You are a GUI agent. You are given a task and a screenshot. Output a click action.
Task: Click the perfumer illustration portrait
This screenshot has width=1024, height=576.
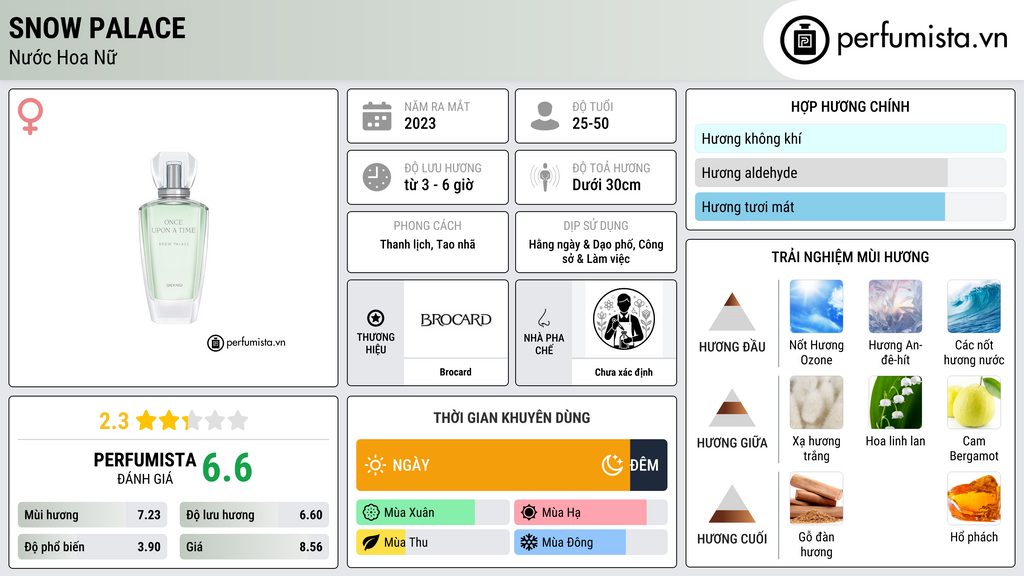[x=624, y=319]
